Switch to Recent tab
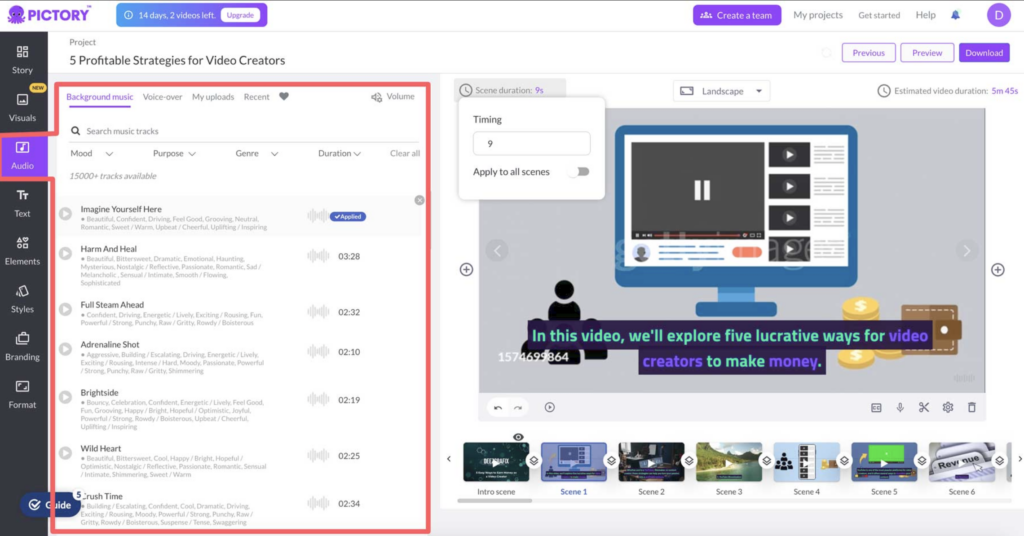Viewport: 1024px width, 536px height. coord(257,97)
